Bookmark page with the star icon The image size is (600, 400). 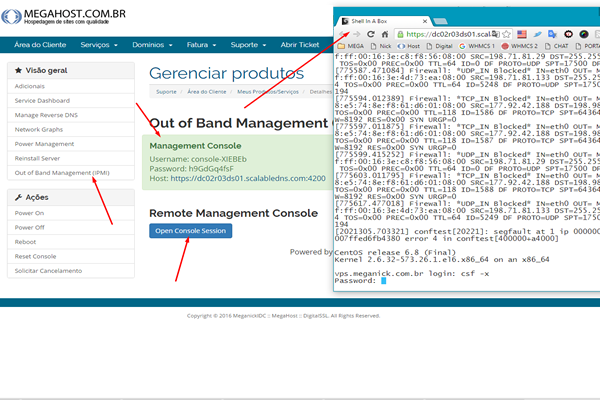click(507, 34)
